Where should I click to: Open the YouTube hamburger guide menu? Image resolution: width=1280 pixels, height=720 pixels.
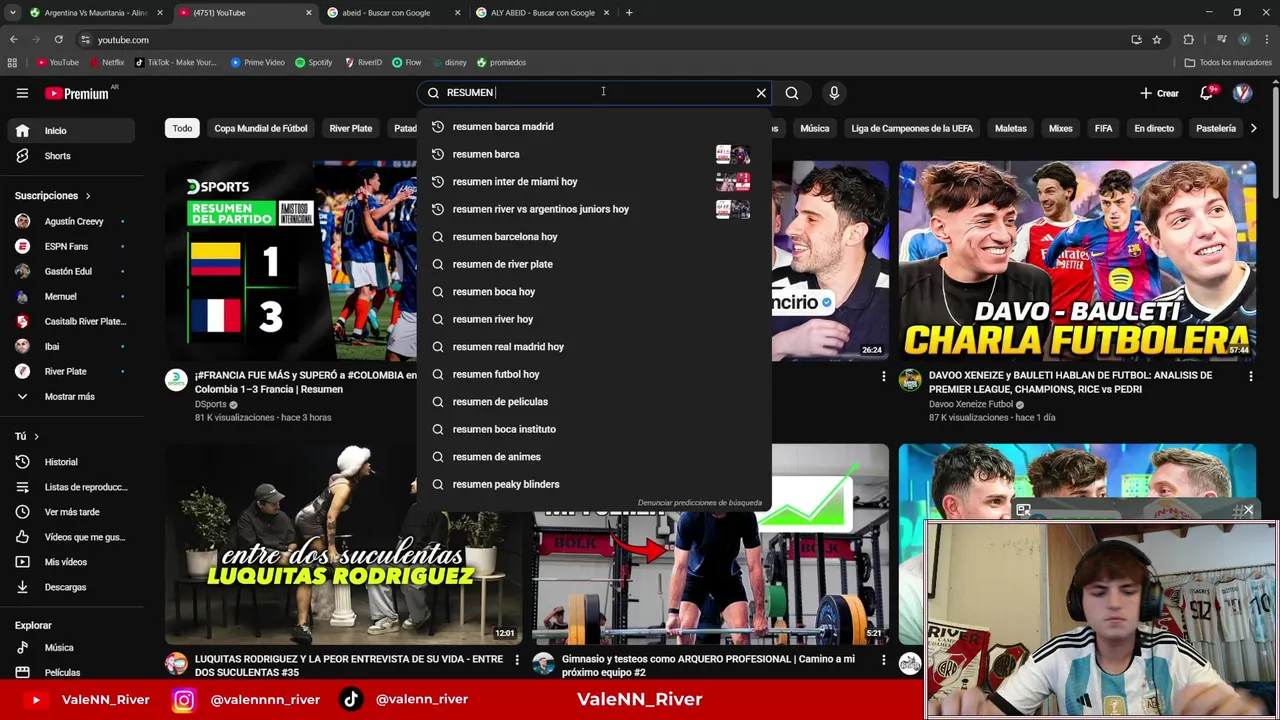pyautogui.click(x=22, y=93)
